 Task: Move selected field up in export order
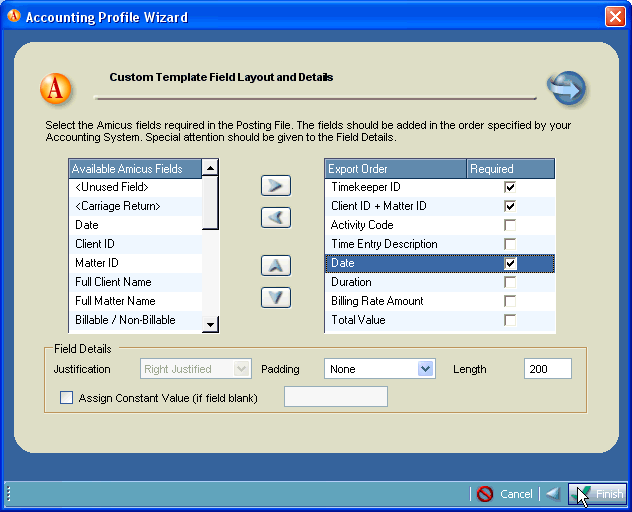pyautogui.click(x=275, y=265)
